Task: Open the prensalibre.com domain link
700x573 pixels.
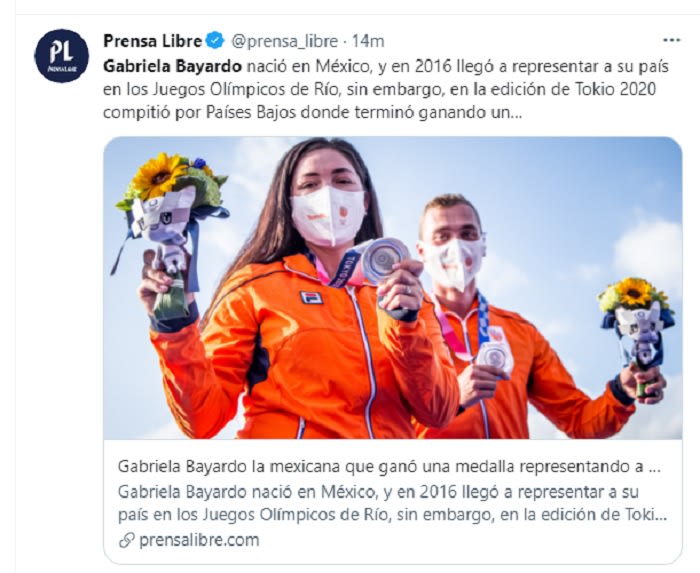Action: point(199,540)
